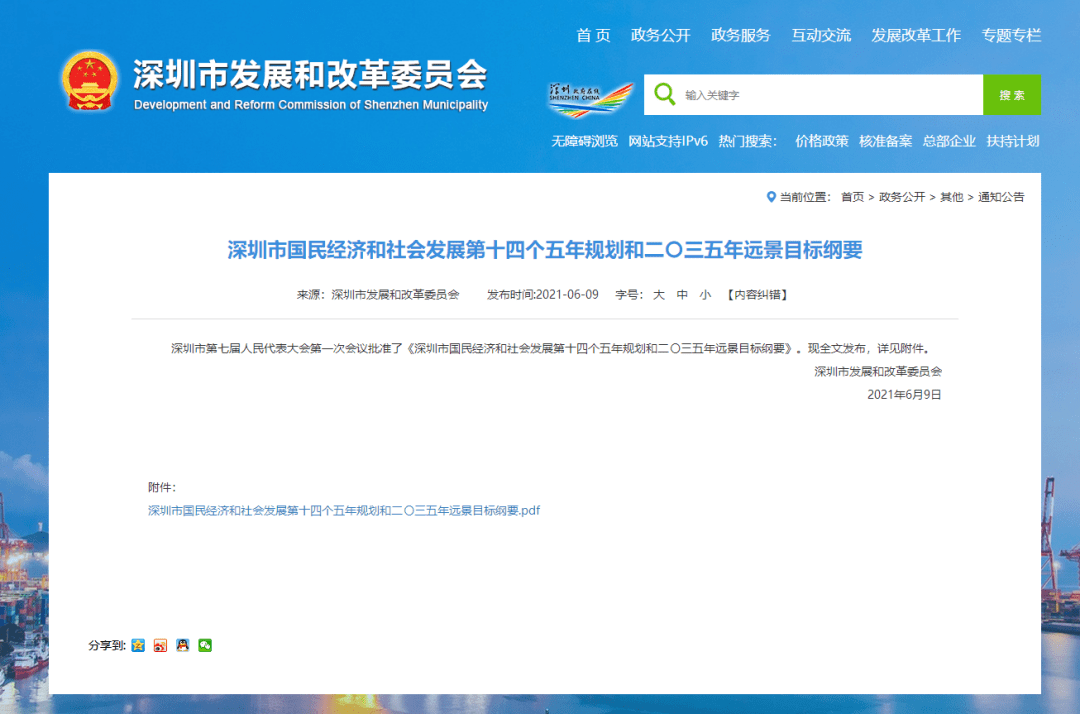Viewport: 1080px width, 714px height.
Task: Share to Sina Weibo icon
Action: [160, 645]
